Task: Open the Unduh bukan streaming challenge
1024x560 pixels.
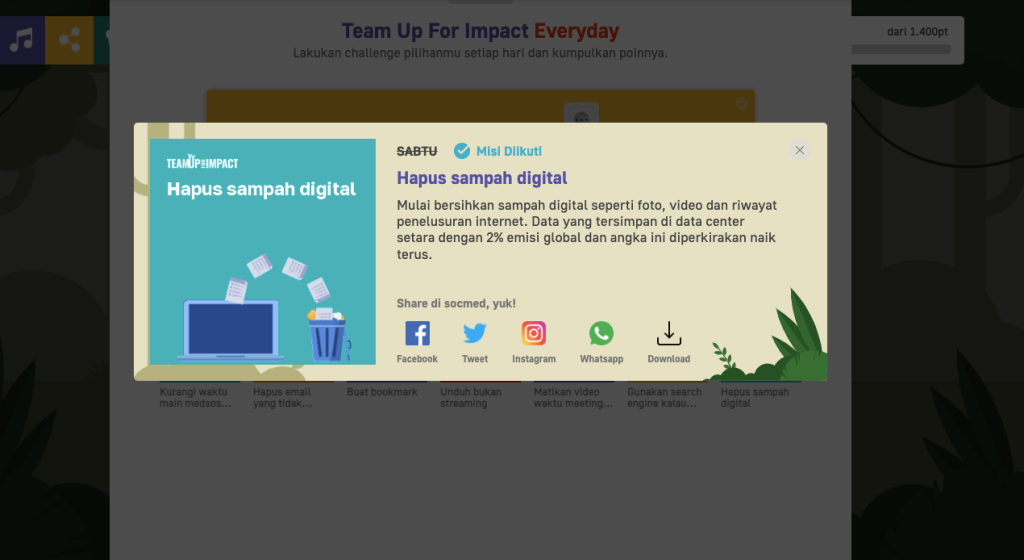Action: click(476, 397)
